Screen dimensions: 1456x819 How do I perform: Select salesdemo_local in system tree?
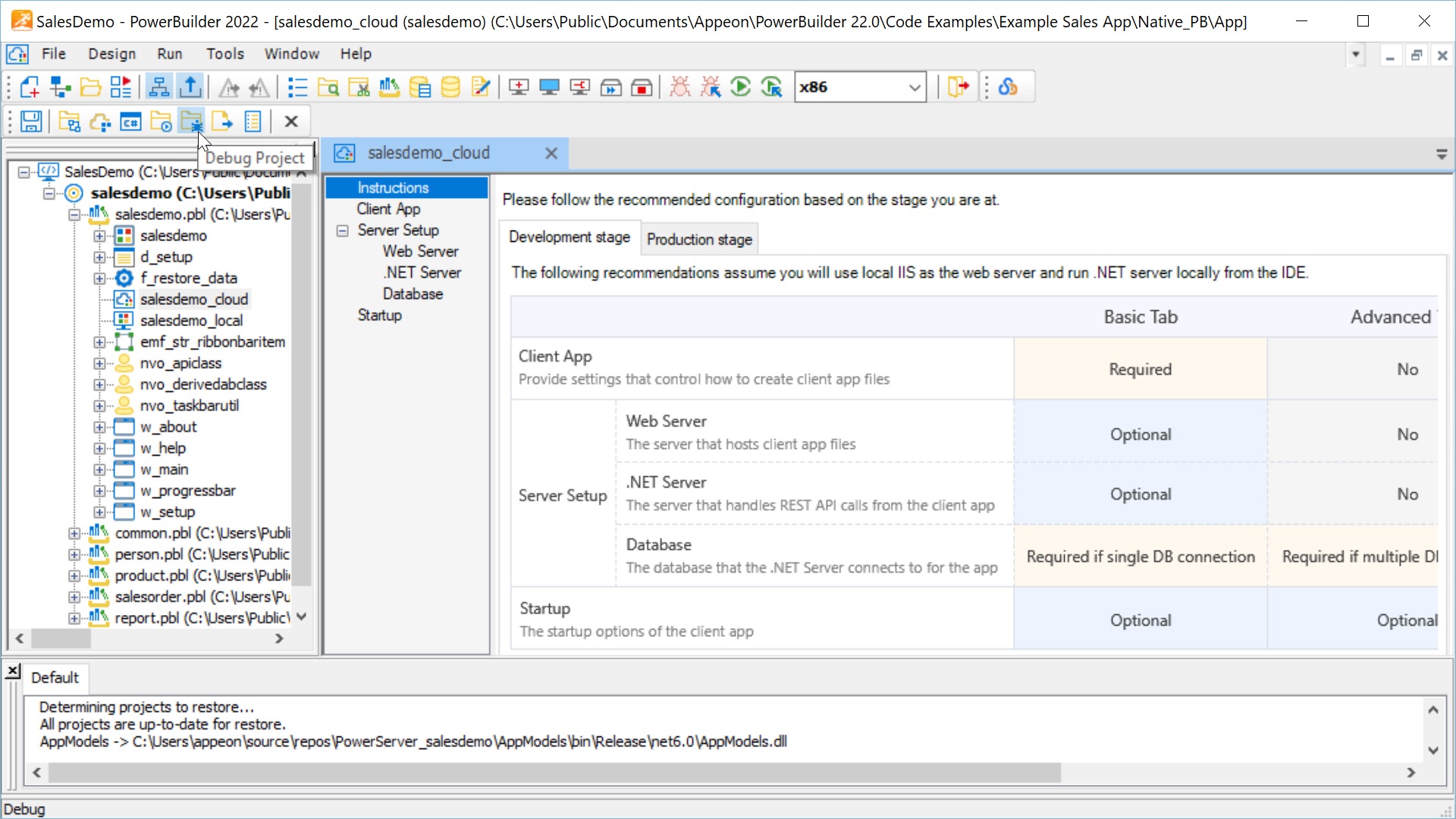click(191, 321)
